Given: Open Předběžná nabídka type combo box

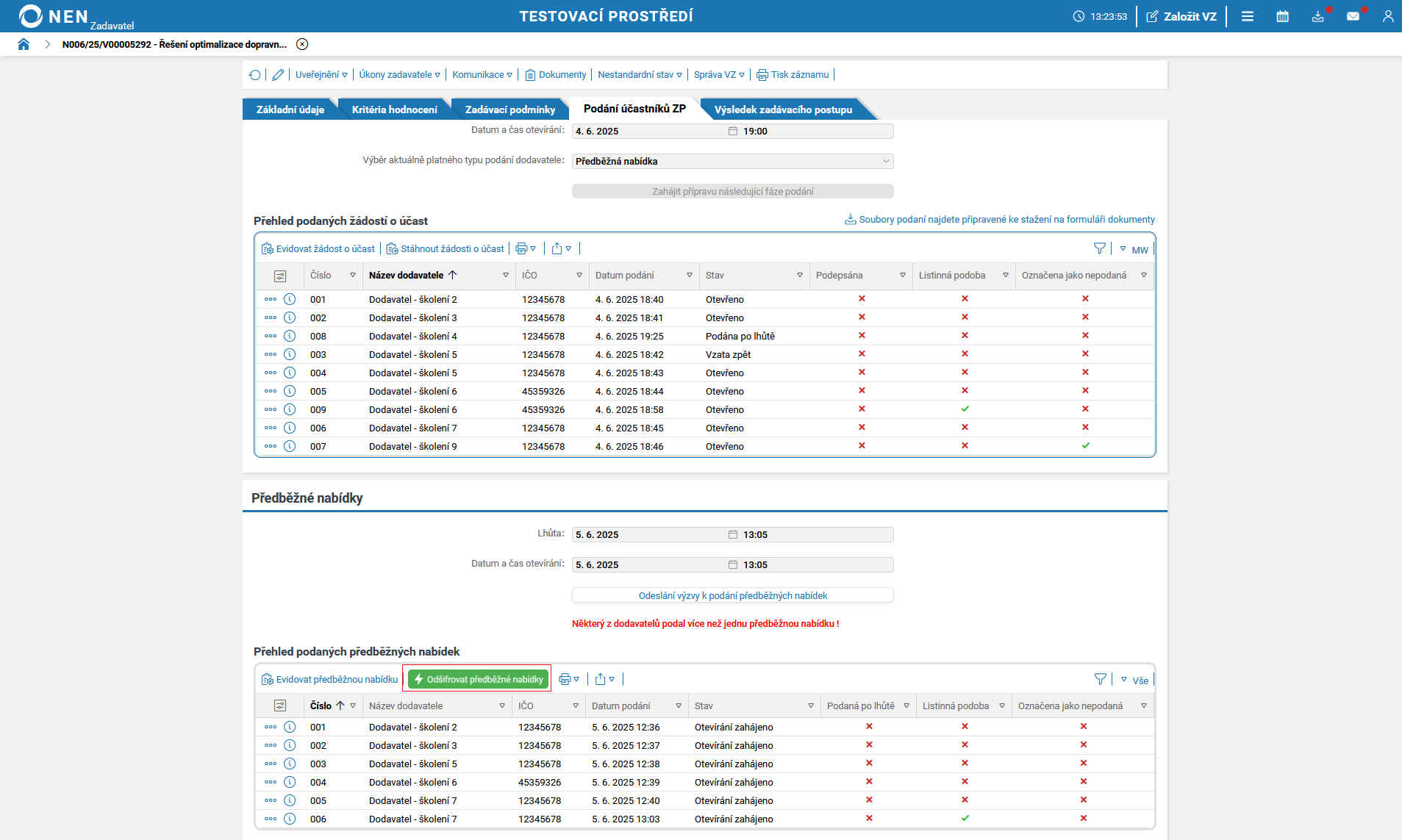Looking at the screenshot, I should [x=732, y=161].
